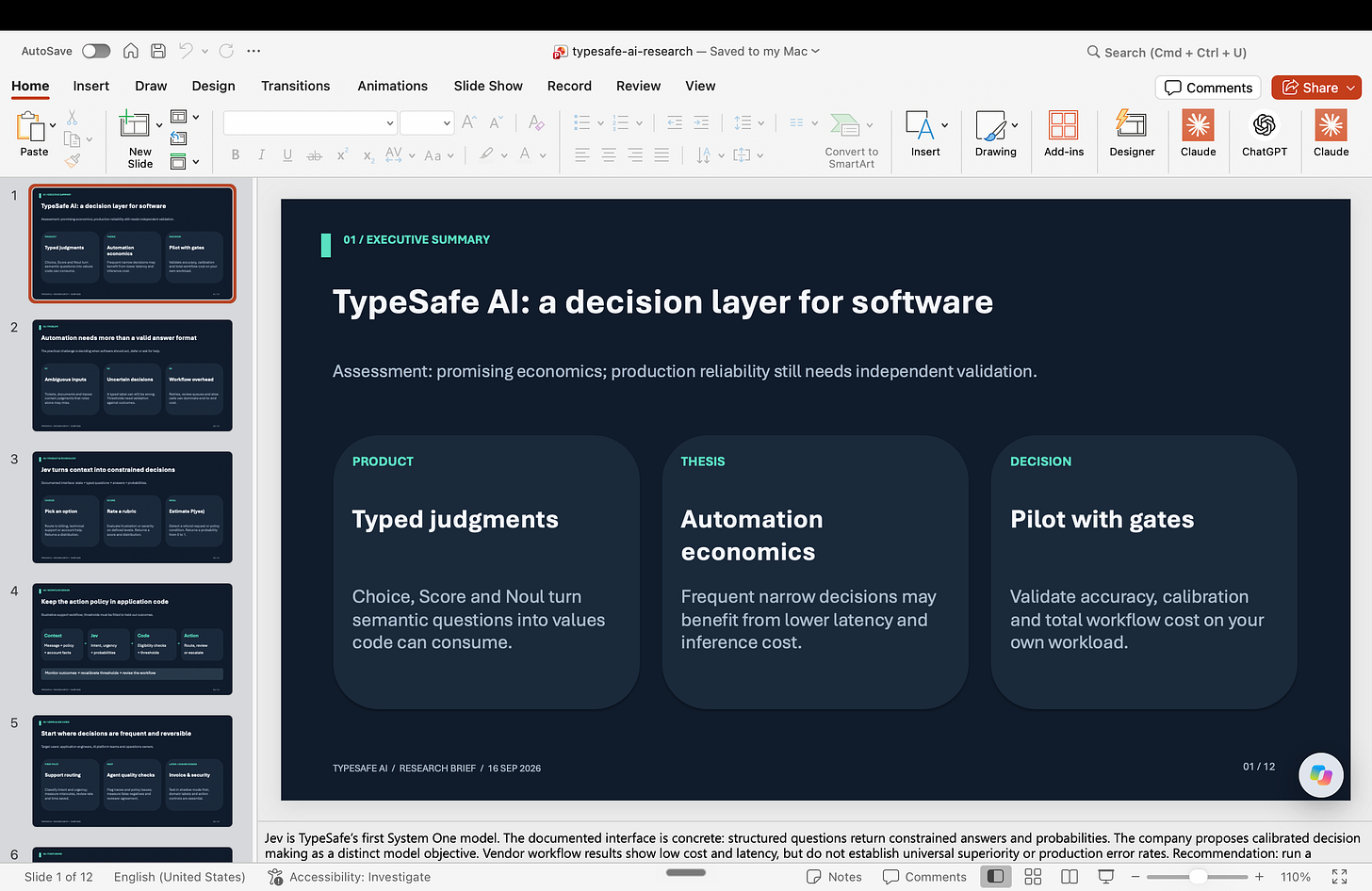
Task: Switch to Slide Sorter view
Action: (1033, 877)
